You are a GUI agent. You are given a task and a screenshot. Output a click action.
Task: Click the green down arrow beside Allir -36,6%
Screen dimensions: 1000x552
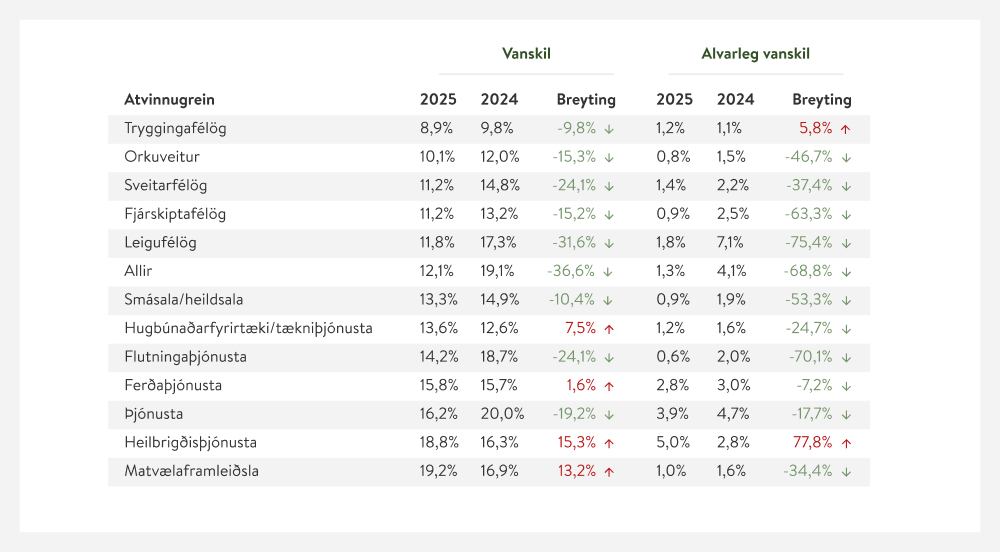pyautogui.click(x=609, y=271)
